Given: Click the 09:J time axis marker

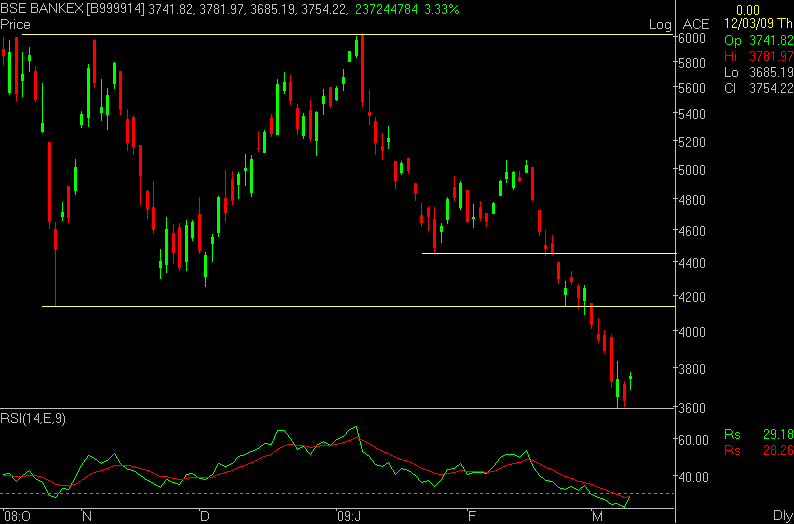Looking at the screenshot, I should click(348, 516).
